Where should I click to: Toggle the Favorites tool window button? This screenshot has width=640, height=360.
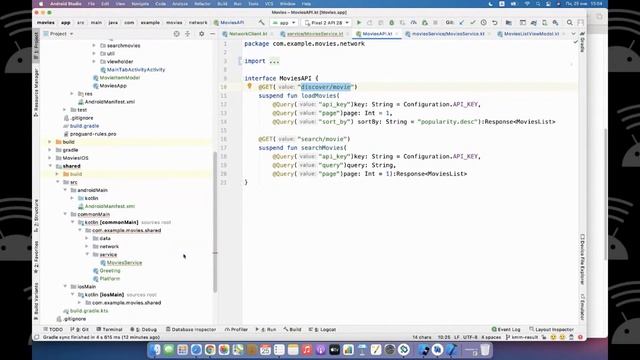36,257
